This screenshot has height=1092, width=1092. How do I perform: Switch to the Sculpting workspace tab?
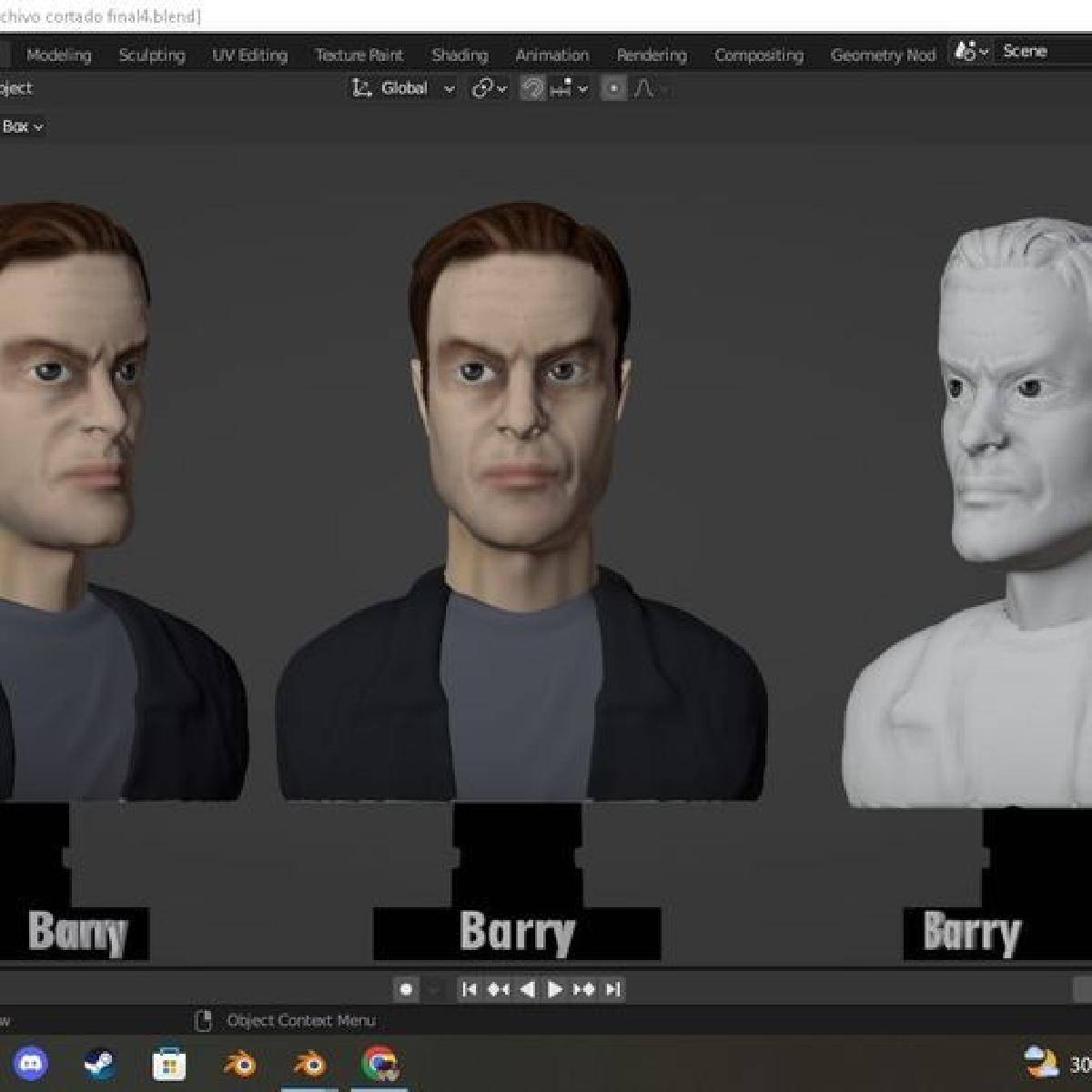pyautogui.click(x=152, y=56)
